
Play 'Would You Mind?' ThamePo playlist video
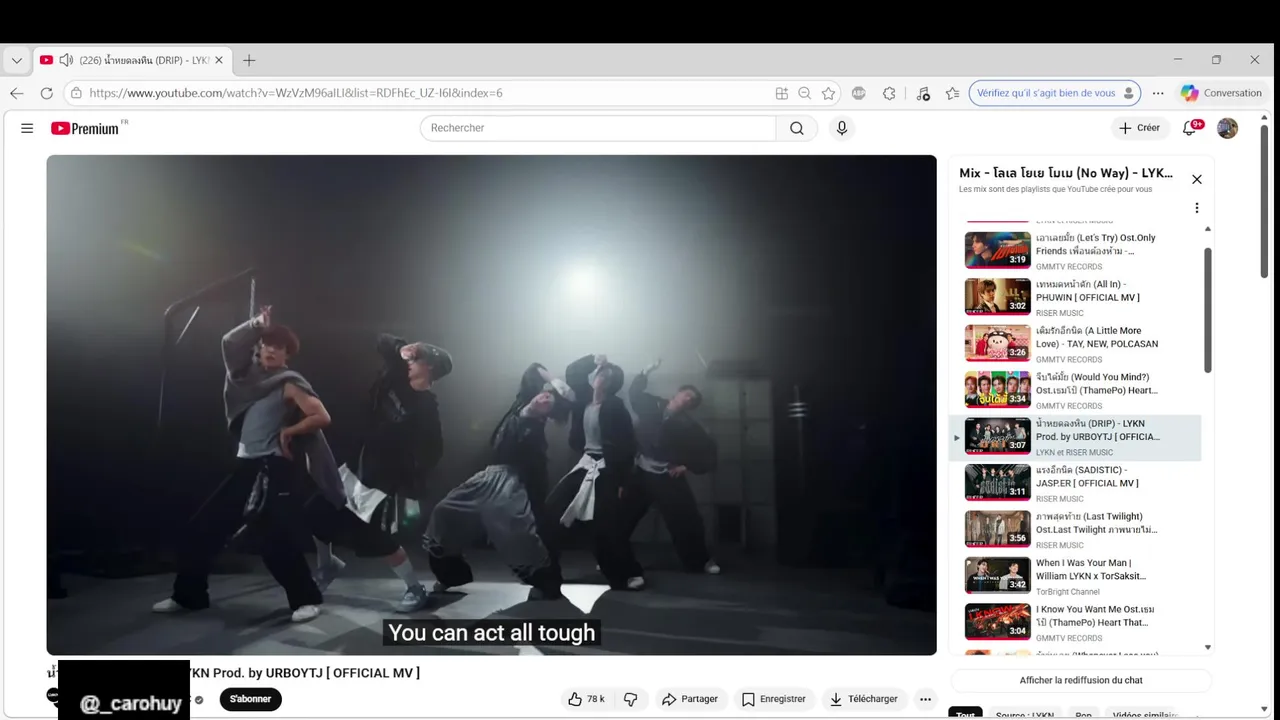(1075, 390)
